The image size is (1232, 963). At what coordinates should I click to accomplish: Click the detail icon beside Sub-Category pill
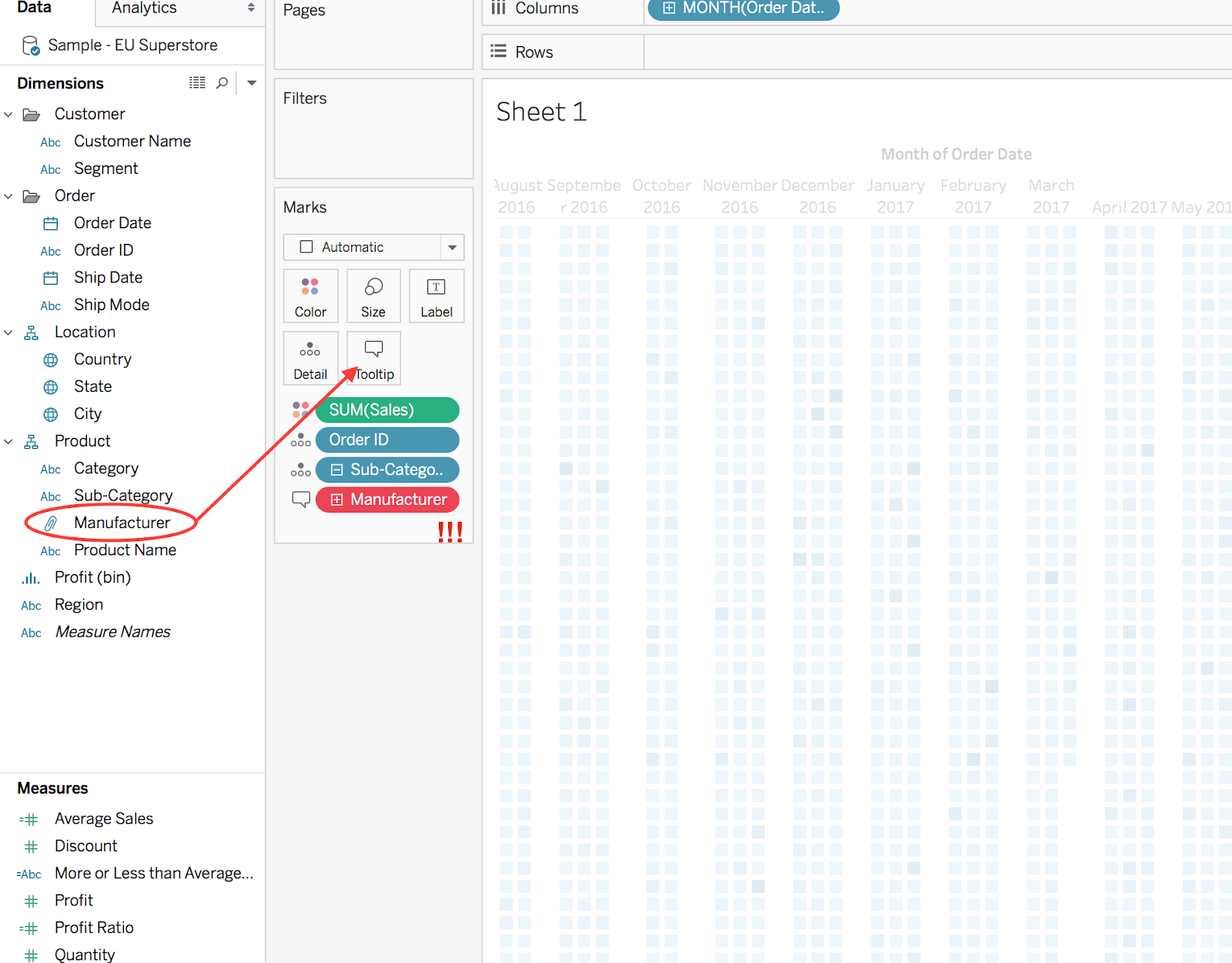pyautogui.click(x=300, y=470)
